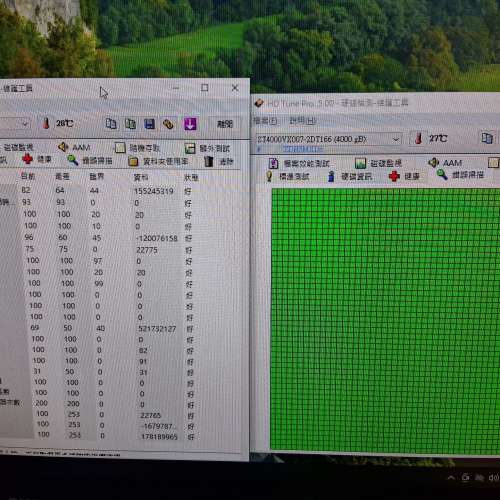Select the data value 521732127
This screenshot has width=500, height=500.
[x=157, y=329]
